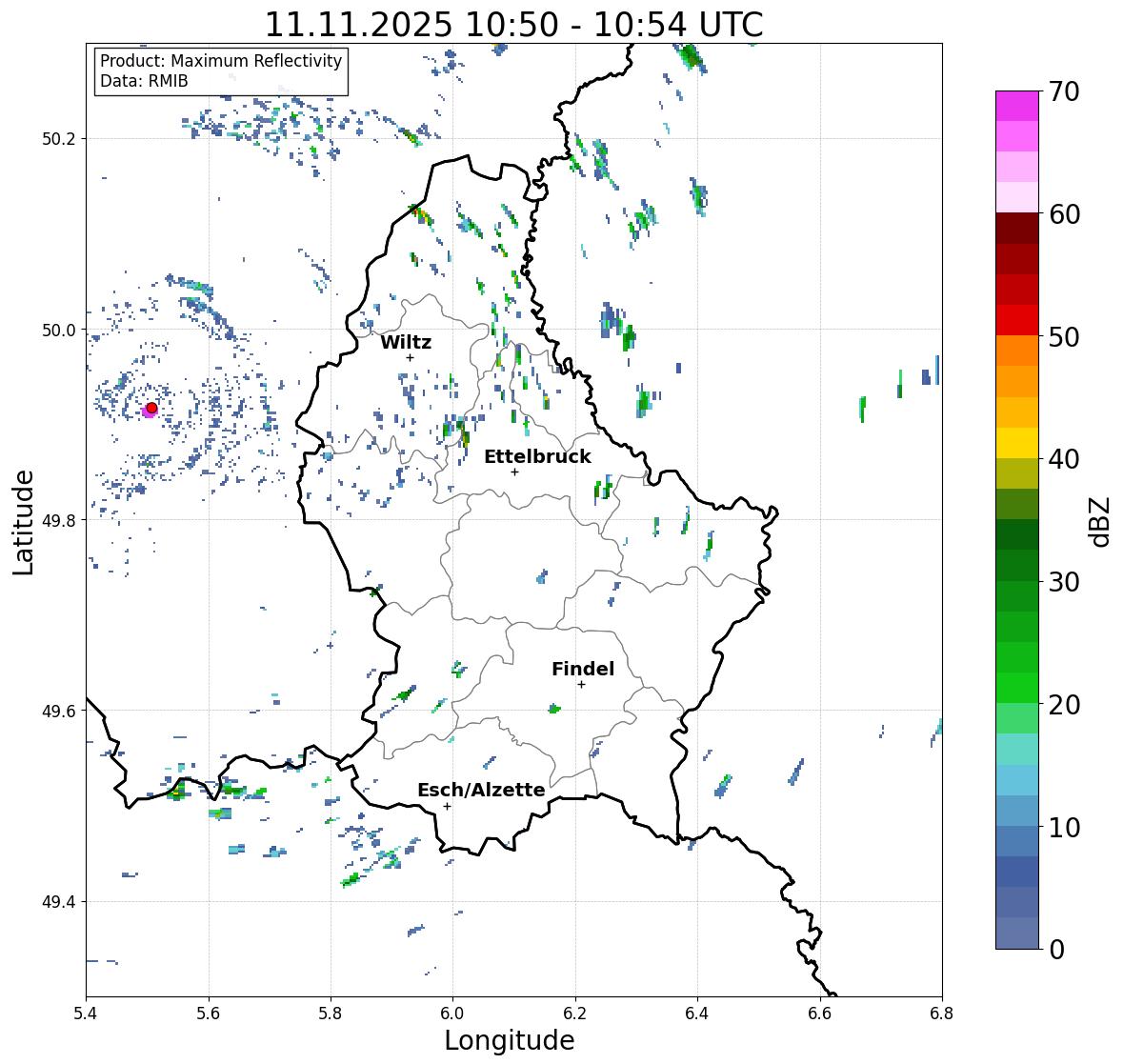Click the Findel station cross marker

(582, 685)
